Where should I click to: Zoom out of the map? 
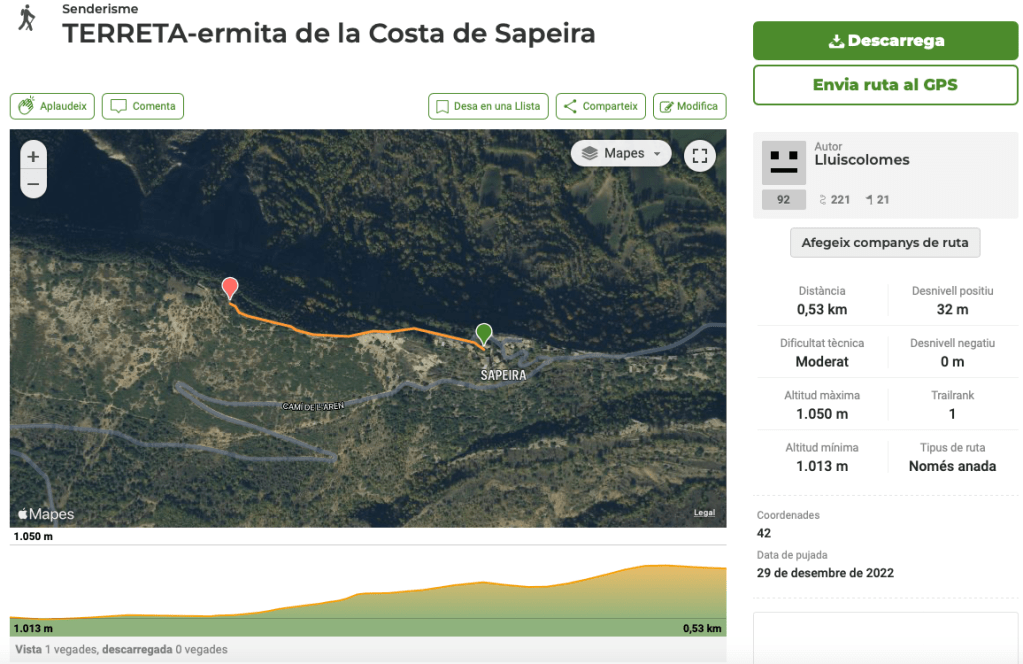[x=33, y=184]
